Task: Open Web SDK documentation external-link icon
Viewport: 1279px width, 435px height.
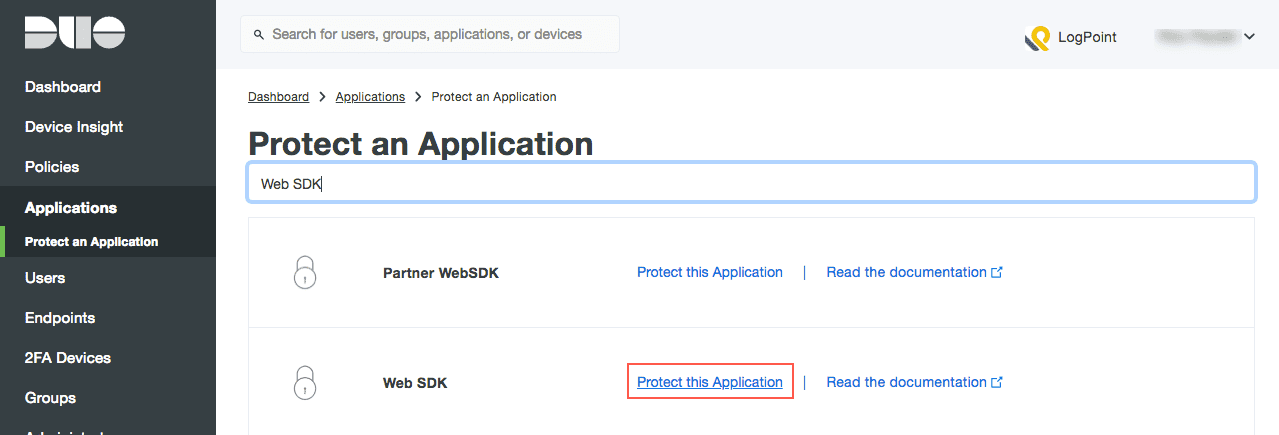Action: 996,382
